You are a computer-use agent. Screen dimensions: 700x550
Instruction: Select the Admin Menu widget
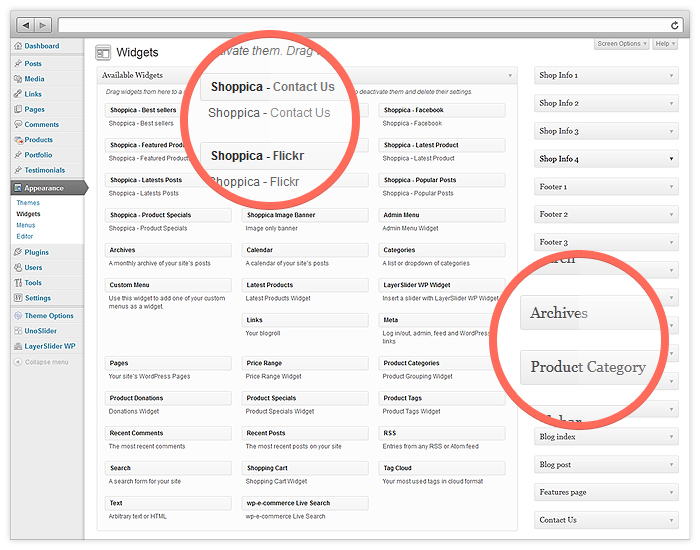[x=442, y=215]
